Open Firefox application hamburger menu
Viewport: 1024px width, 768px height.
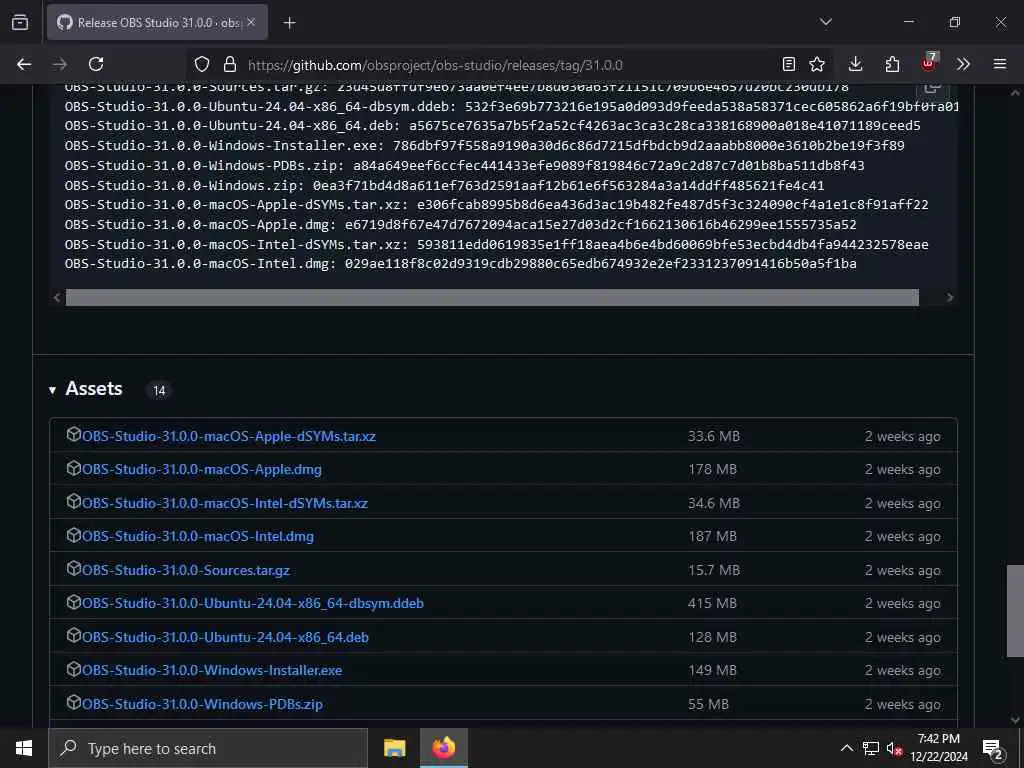1000,64
